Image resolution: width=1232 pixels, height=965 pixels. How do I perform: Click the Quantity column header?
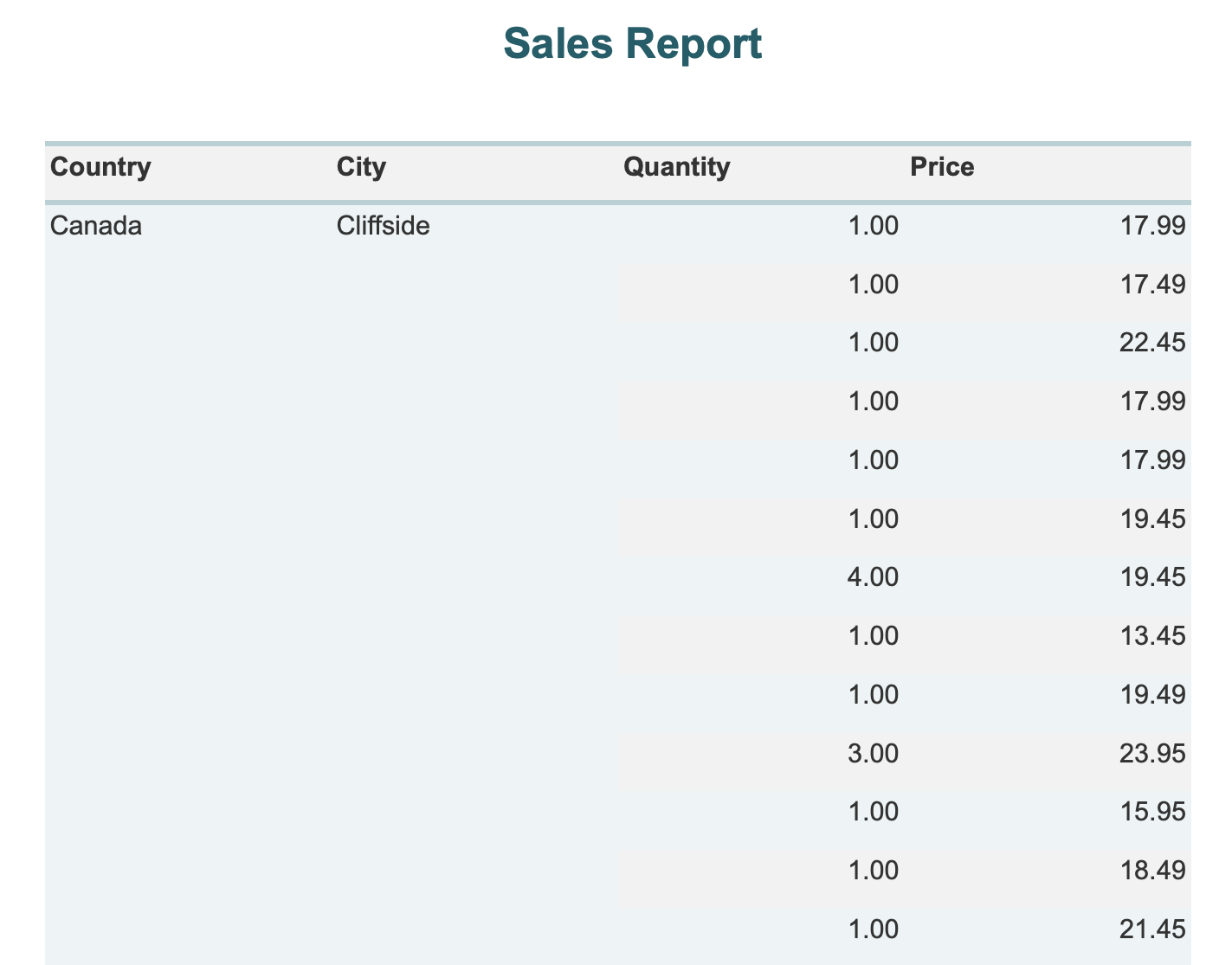click(x=676, y=166)
